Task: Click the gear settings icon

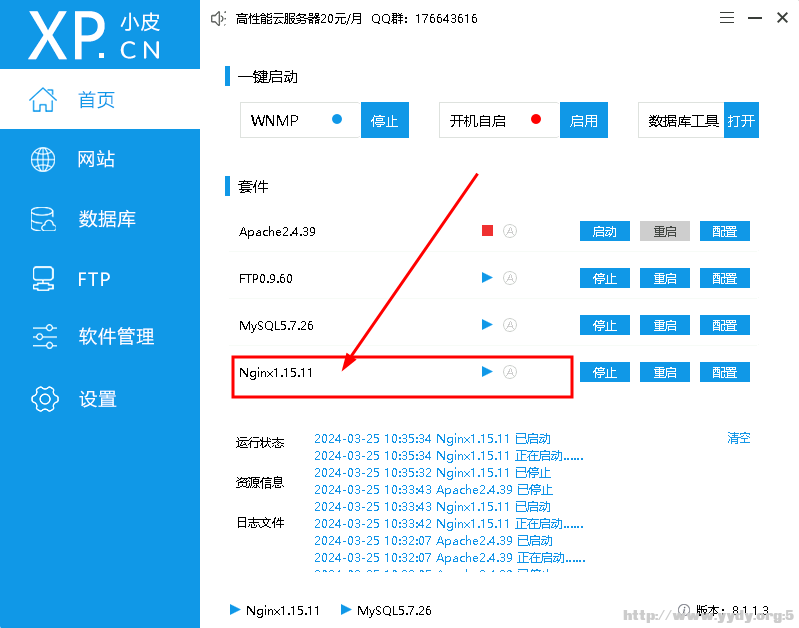Action: coord(44,399)
